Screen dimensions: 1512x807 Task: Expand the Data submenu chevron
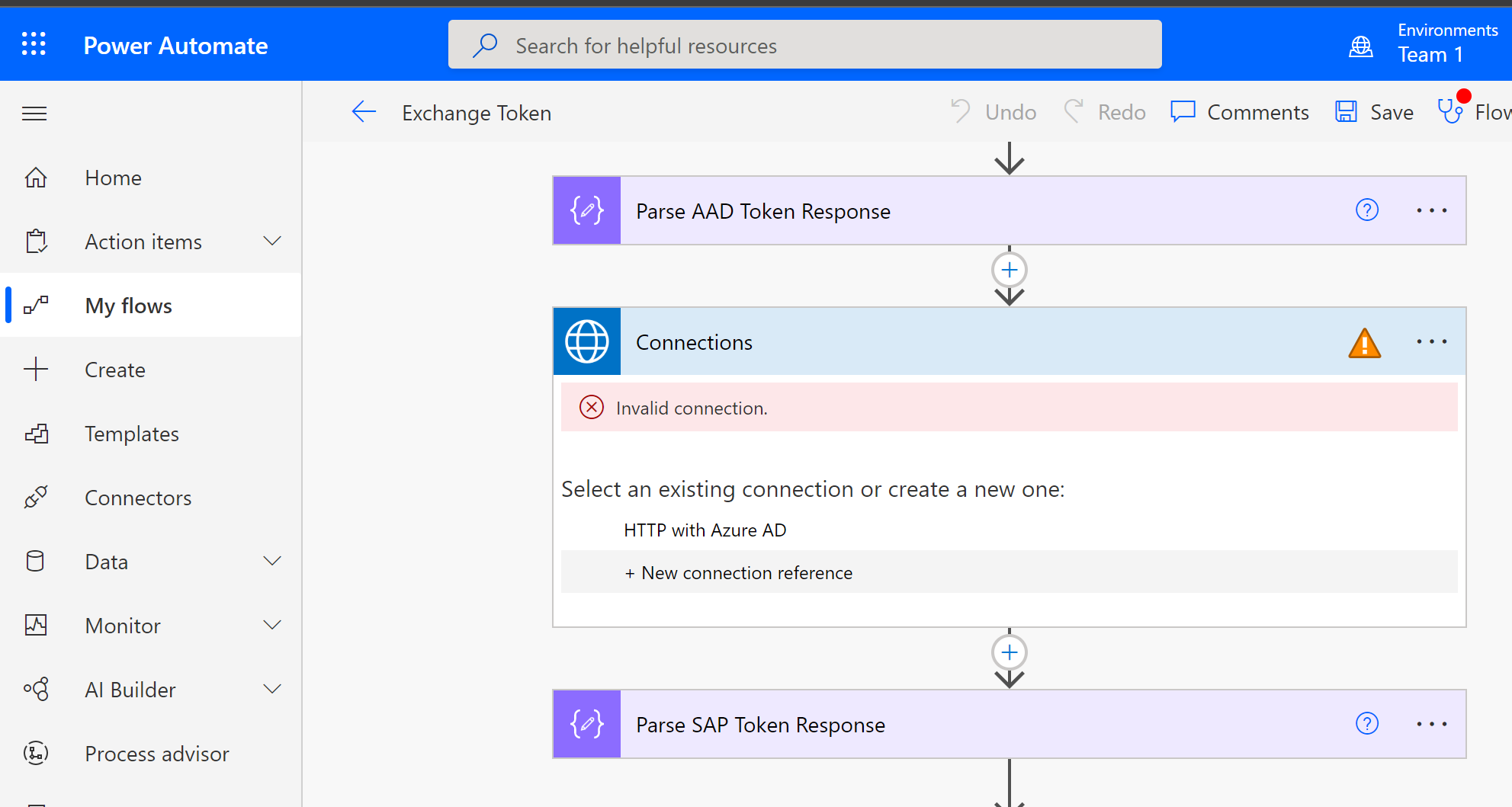click(272, 561)
